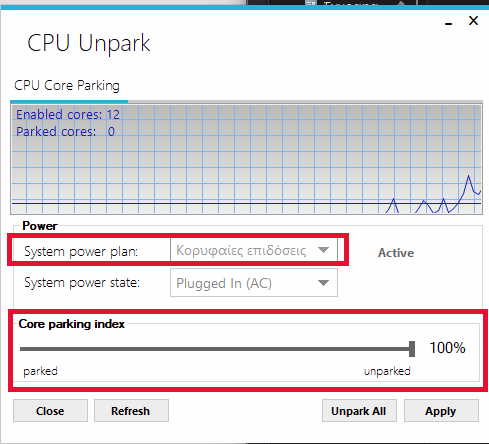
Task: Open the System power state combo box
Action: [x=254, y=283]
